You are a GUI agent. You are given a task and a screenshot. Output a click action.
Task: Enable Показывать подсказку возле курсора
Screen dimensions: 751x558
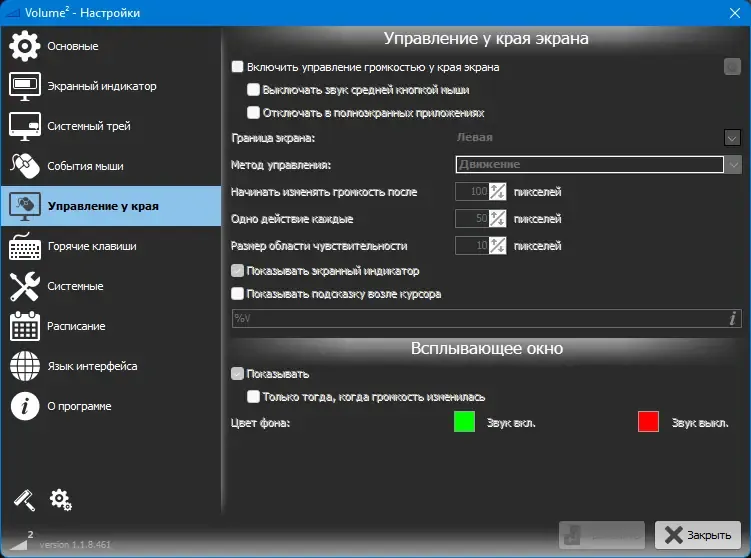pyautogui.click(x=237, y=294)
